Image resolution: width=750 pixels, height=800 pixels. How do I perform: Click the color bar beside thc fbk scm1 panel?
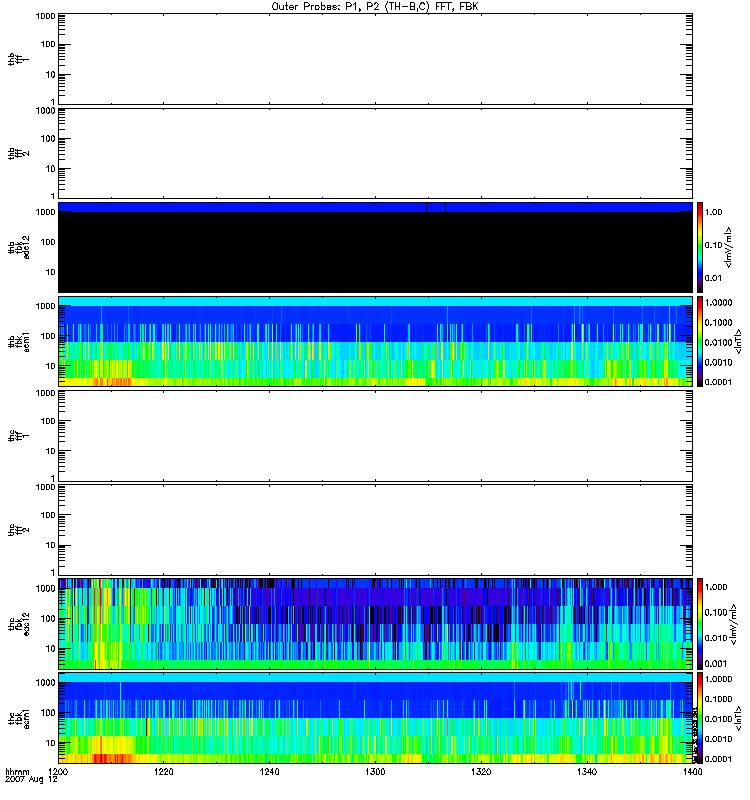pyautogui.click(x=700, y=718)
